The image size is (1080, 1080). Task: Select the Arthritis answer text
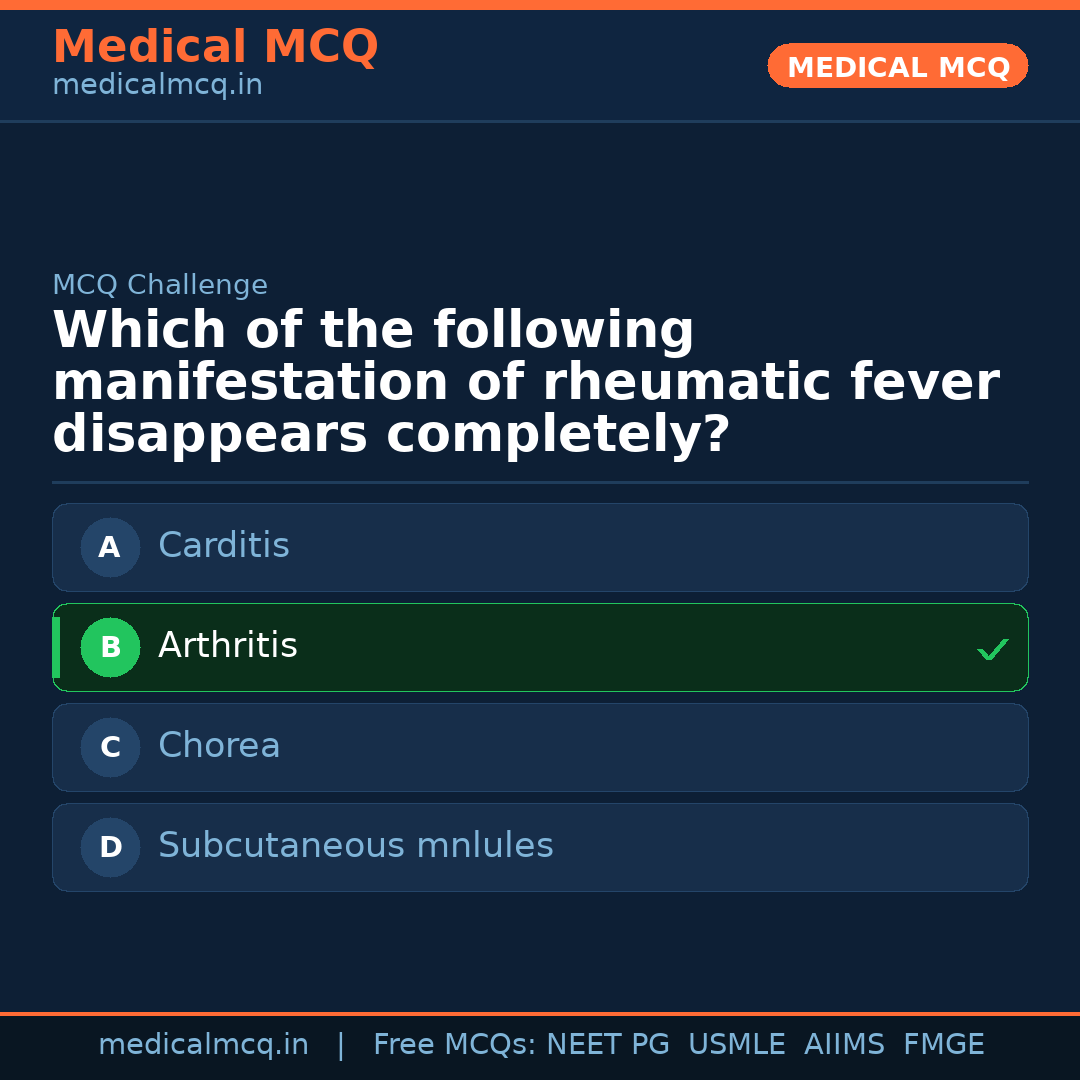tap(228, 646)
